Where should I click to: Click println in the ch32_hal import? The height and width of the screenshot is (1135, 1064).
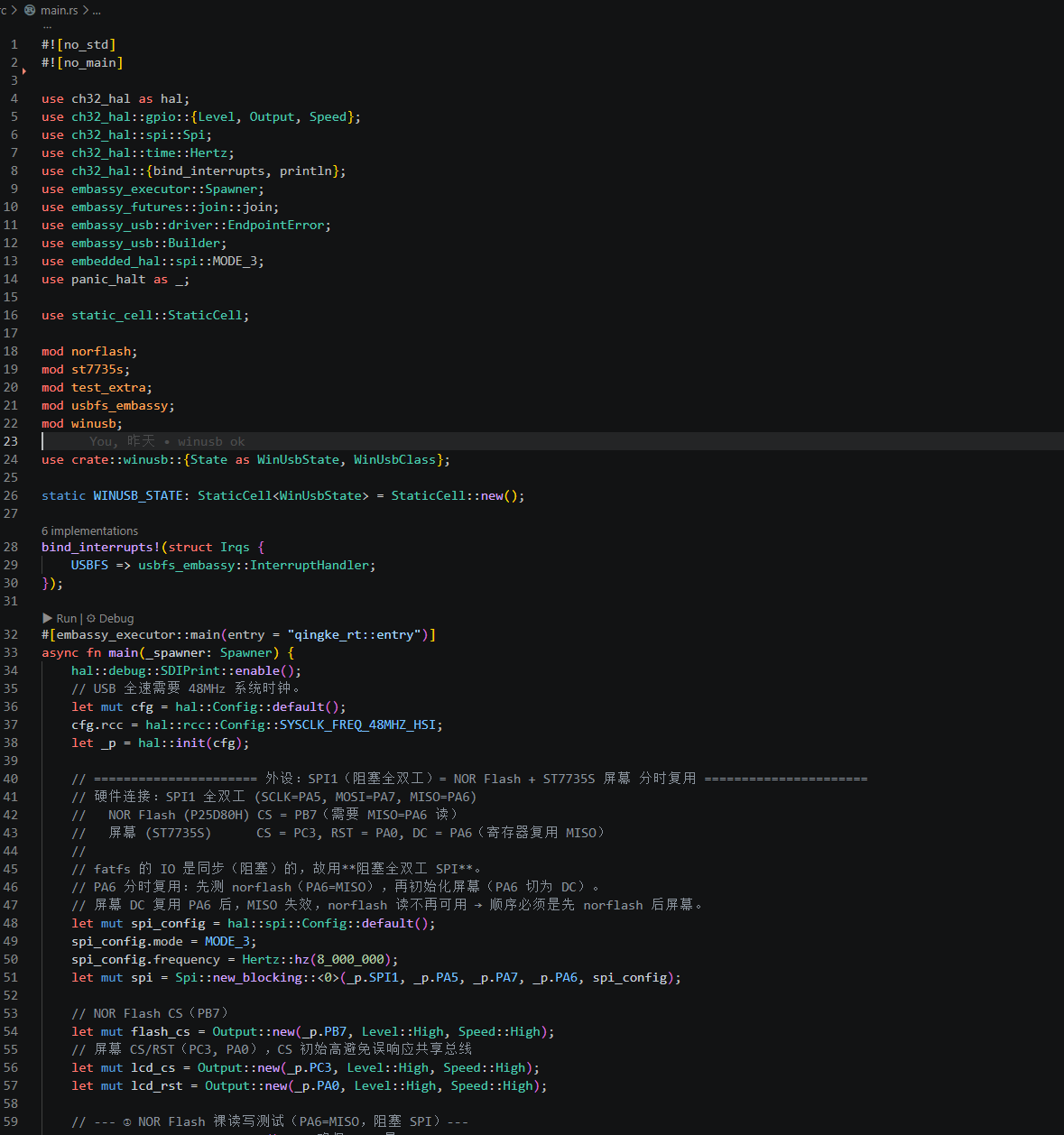(x=305, y=171)
